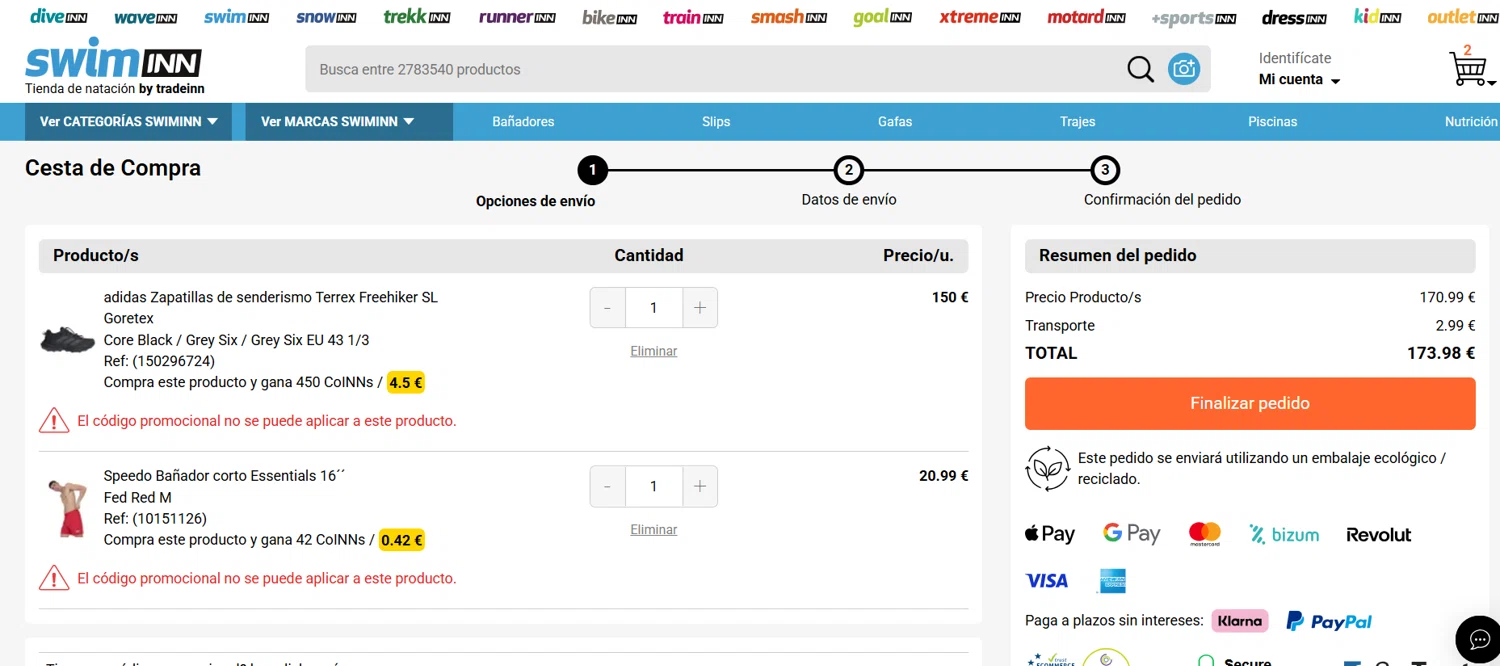Image resolution: width=1500 pixels, height=666 pixels.
Task: Click the Google Pay payment logo
Action: pyautogui.click(x=1132, y=534)
